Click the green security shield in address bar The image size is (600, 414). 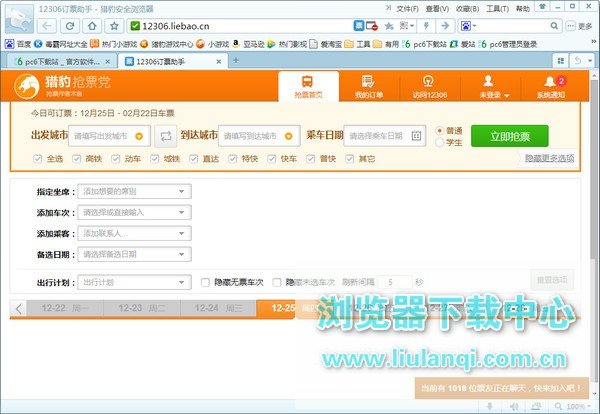pyautogui.click(x=135, y=26)
